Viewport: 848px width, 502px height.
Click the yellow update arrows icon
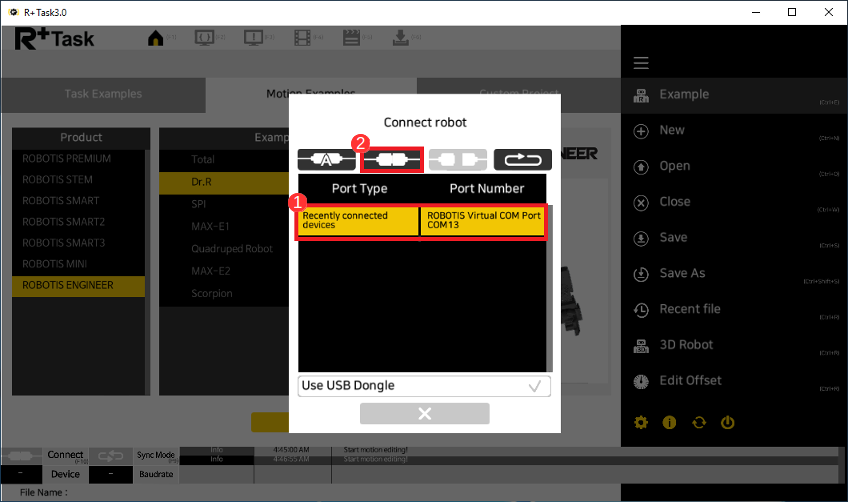tap(699, 422)
